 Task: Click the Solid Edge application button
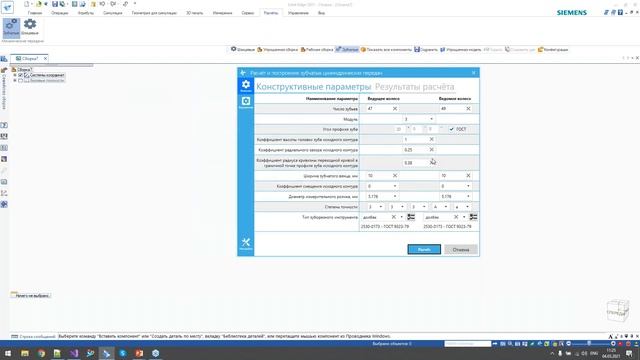(7, 7)
